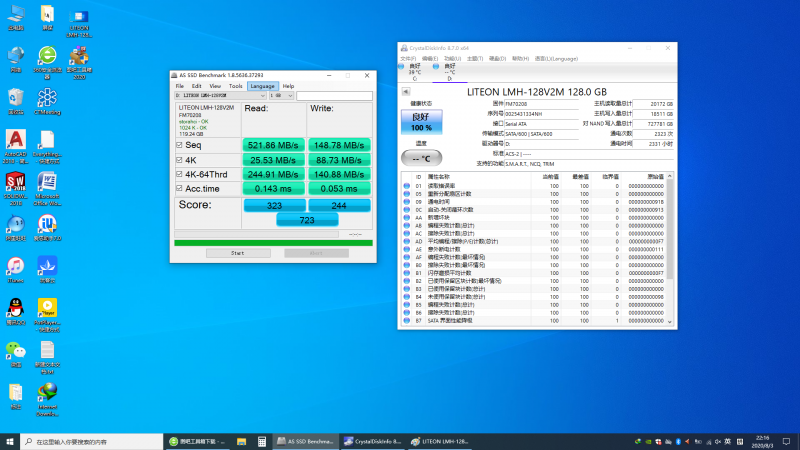Viewport: 800px width, 450px height.
Task: Select the Recycle Bin desktop icon
Action: tap(16, 101)
